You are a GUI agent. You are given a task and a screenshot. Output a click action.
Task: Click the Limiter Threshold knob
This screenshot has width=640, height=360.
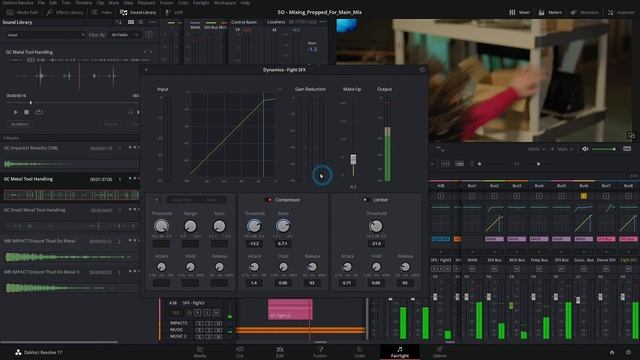pos(376,226)
